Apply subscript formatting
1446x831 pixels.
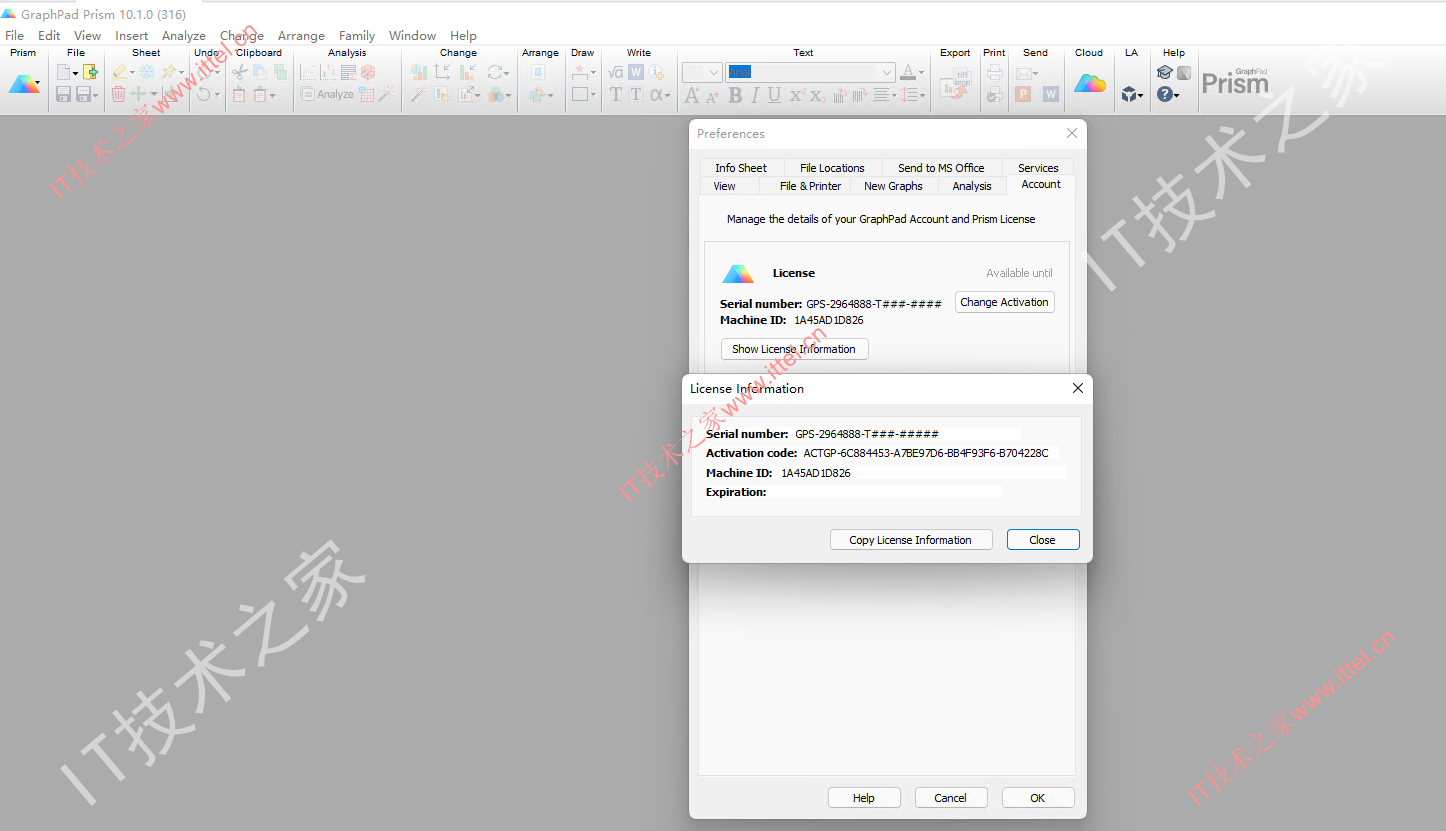coord(818,95)
